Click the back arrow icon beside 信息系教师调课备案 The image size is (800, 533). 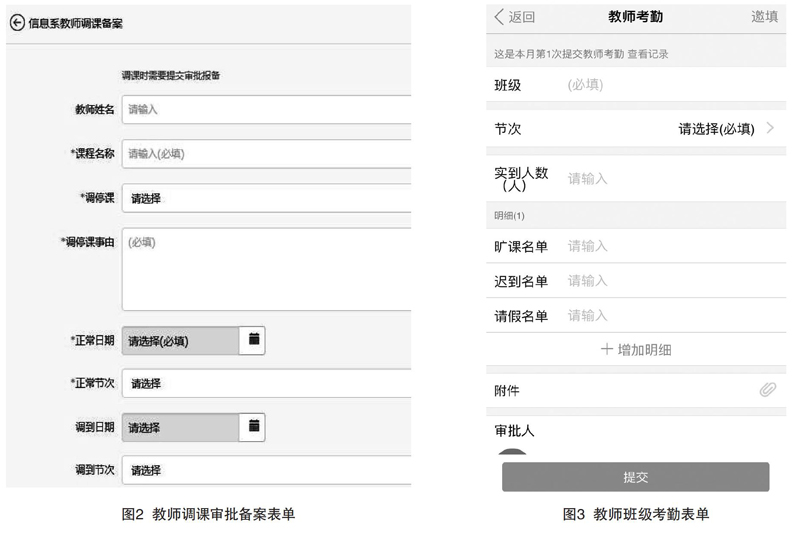[17, 23]
